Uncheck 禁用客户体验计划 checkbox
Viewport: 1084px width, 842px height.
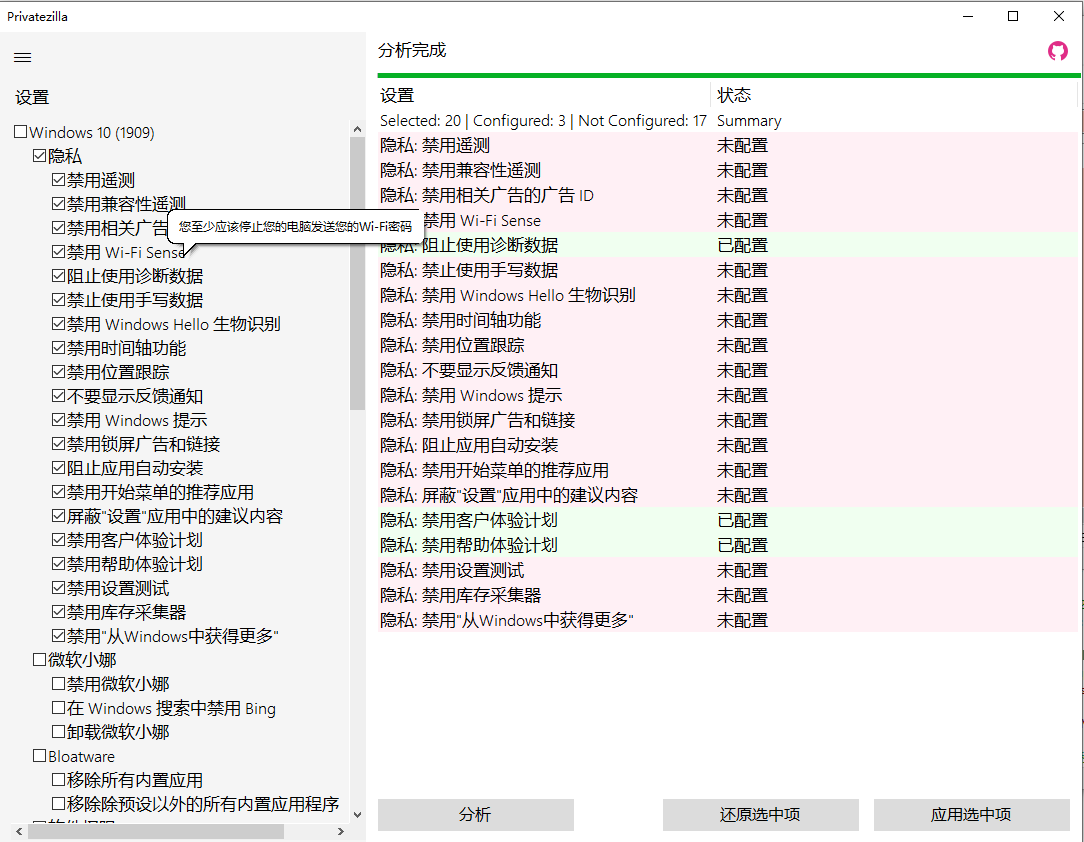tap(59, 540)
